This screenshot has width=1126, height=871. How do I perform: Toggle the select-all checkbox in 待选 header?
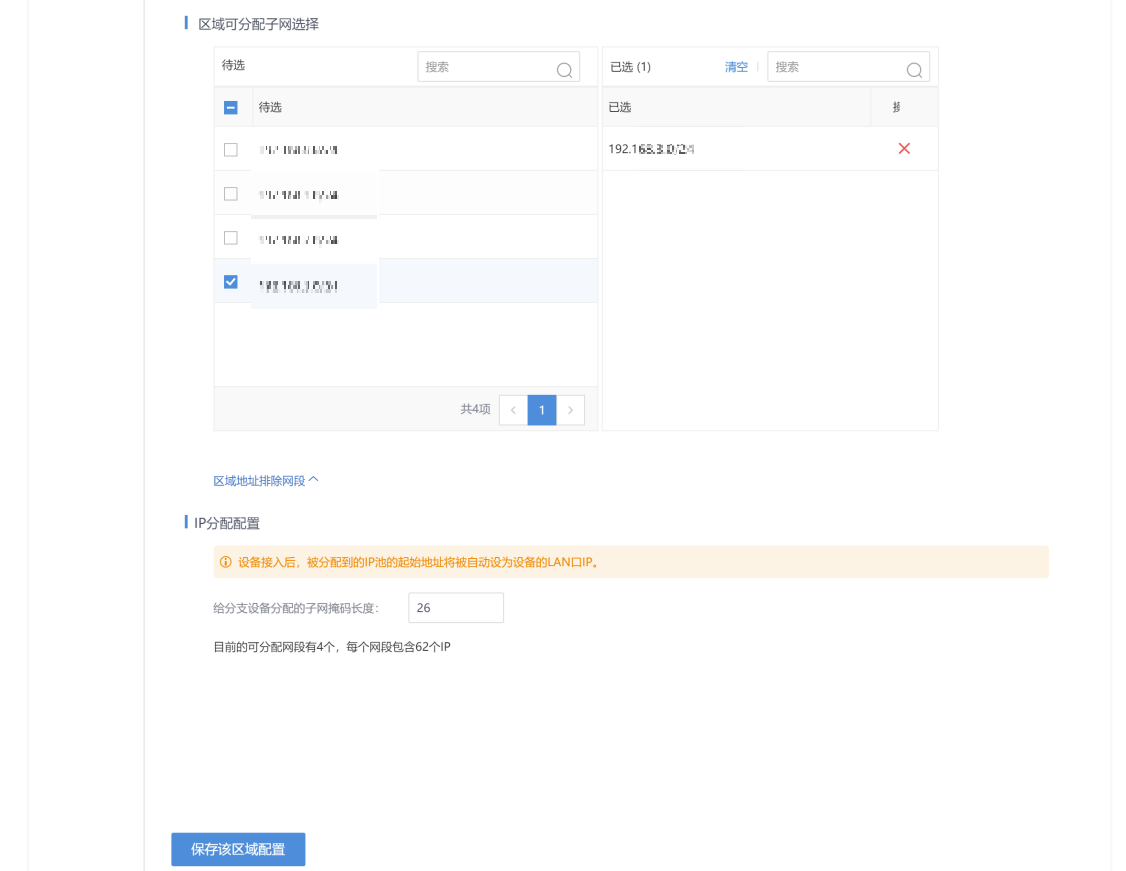pos(231,107)
